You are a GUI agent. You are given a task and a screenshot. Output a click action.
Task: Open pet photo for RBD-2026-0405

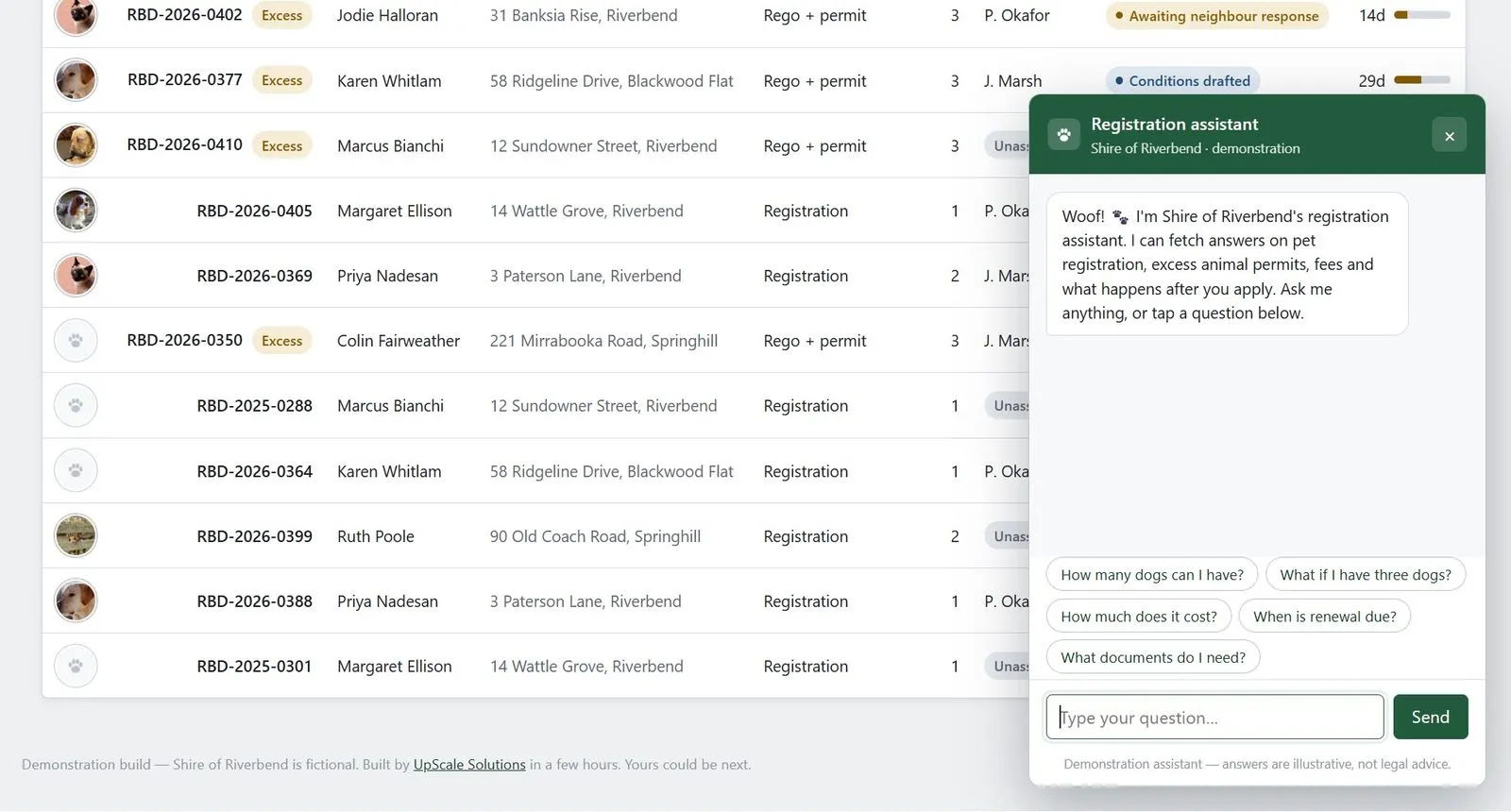[x=76, y=211]
